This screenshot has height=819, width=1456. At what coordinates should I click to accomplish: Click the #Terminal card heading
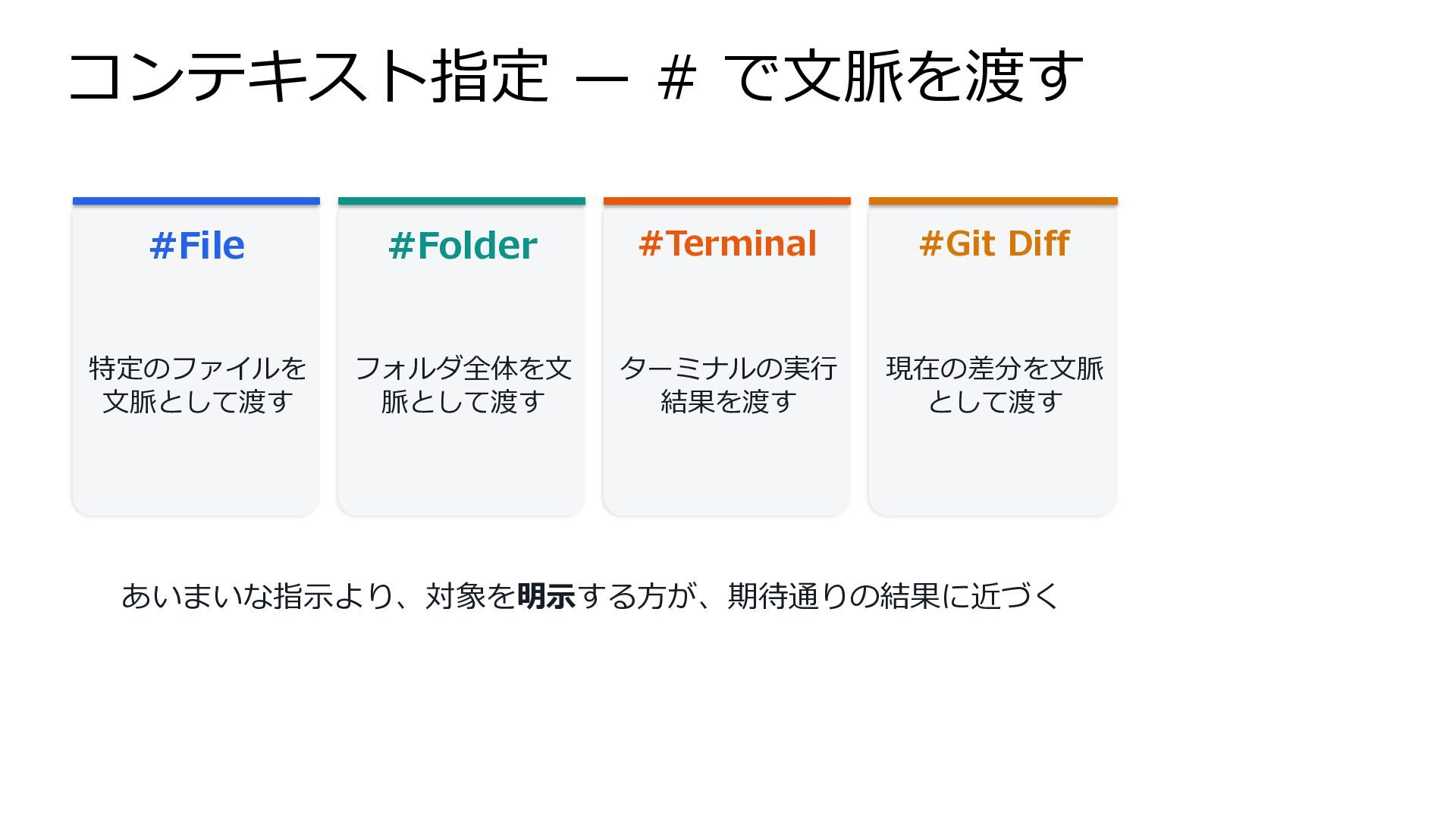tap(727, 243)
